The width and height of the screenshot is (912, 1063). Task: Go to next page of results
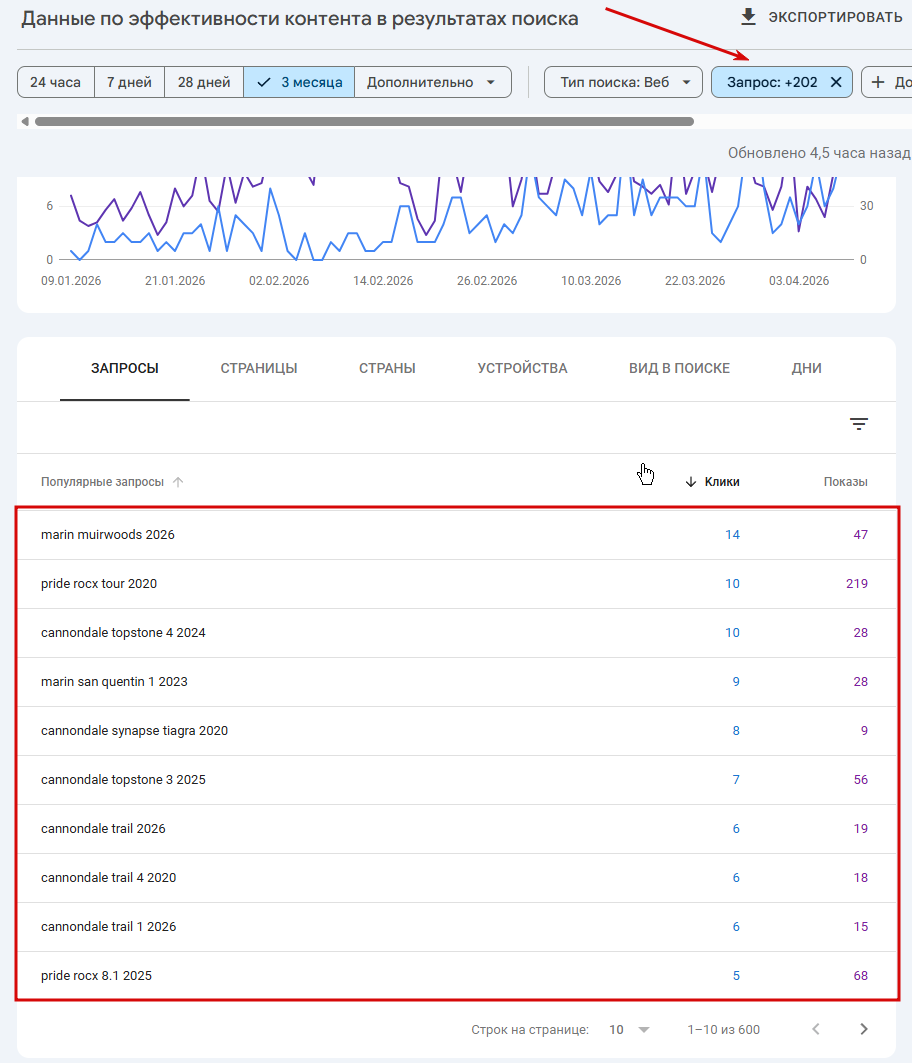pos(864,1029)
